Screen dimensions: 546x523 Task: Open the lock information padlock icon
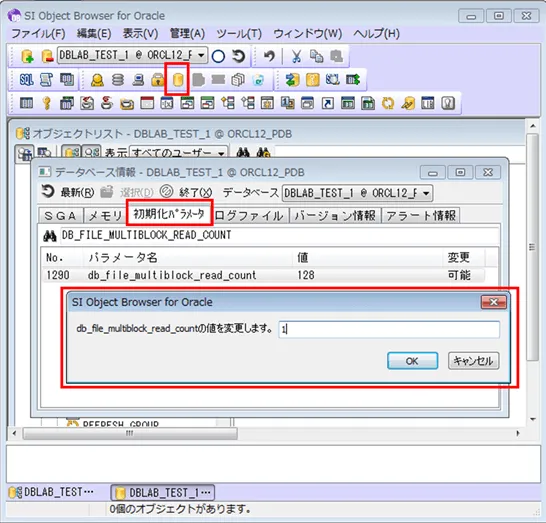(157, 80)
